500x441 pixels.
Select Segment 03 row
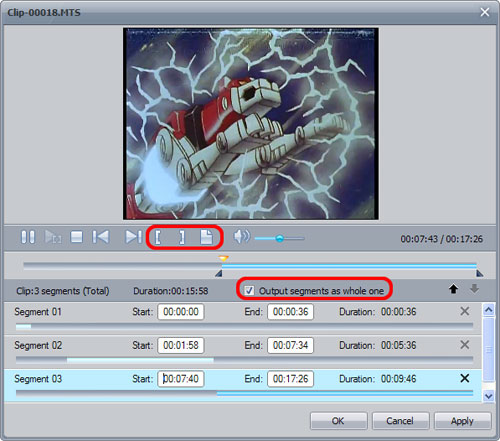243,385
